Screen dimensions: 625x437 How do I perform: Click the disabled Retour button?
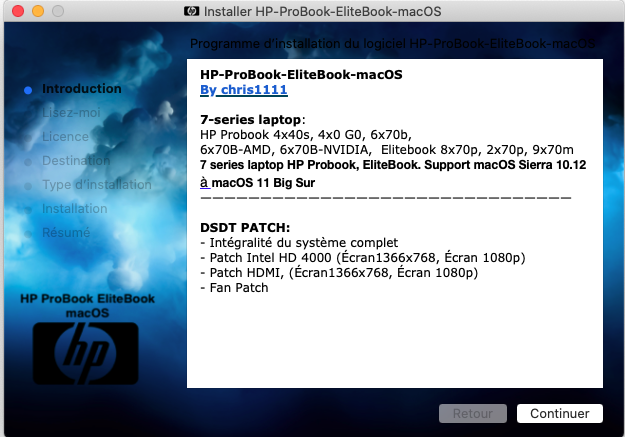coord(473,413)
